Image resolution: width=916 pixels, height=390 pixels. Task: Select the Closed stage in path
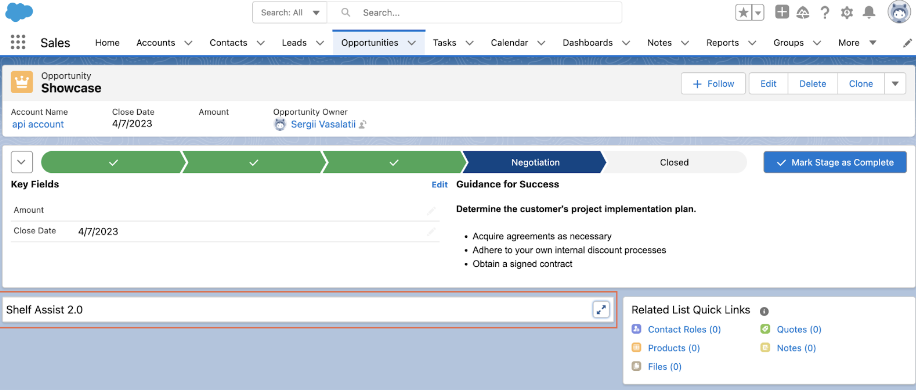(x=674, y=162)
